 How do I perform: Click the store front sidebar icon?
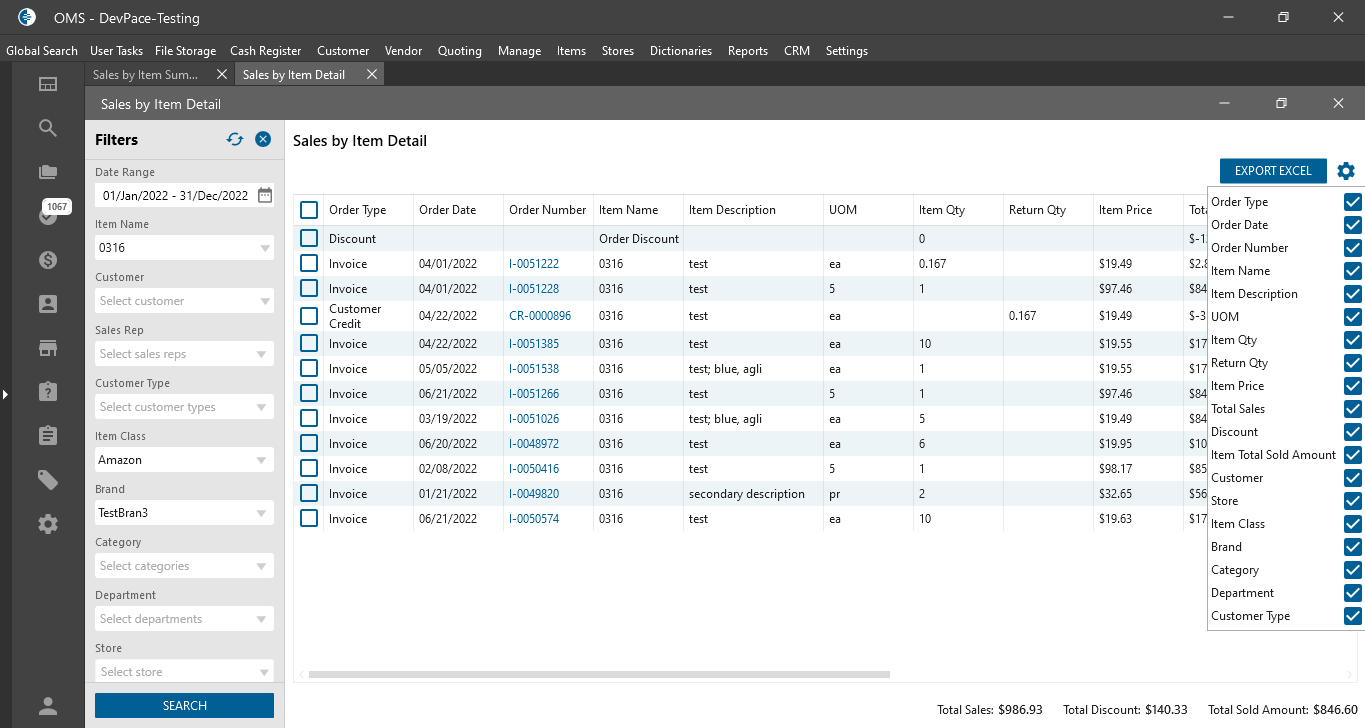47,347
